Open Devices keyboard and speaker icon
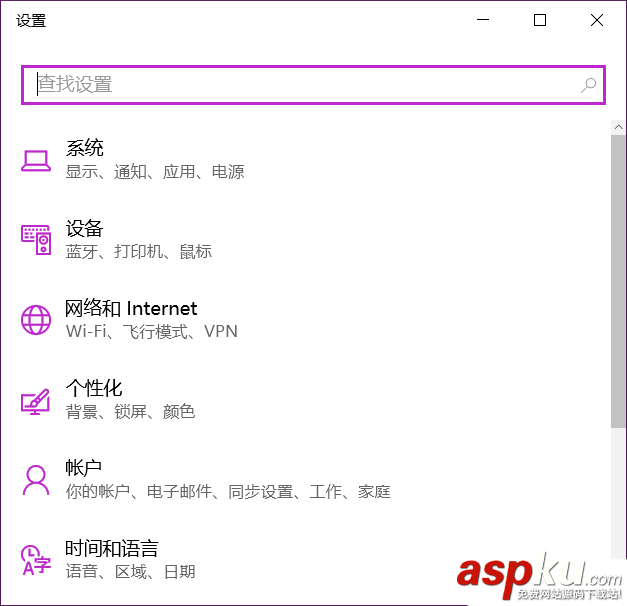The width and height of the screenshot is (627, 606). point(36,240)
